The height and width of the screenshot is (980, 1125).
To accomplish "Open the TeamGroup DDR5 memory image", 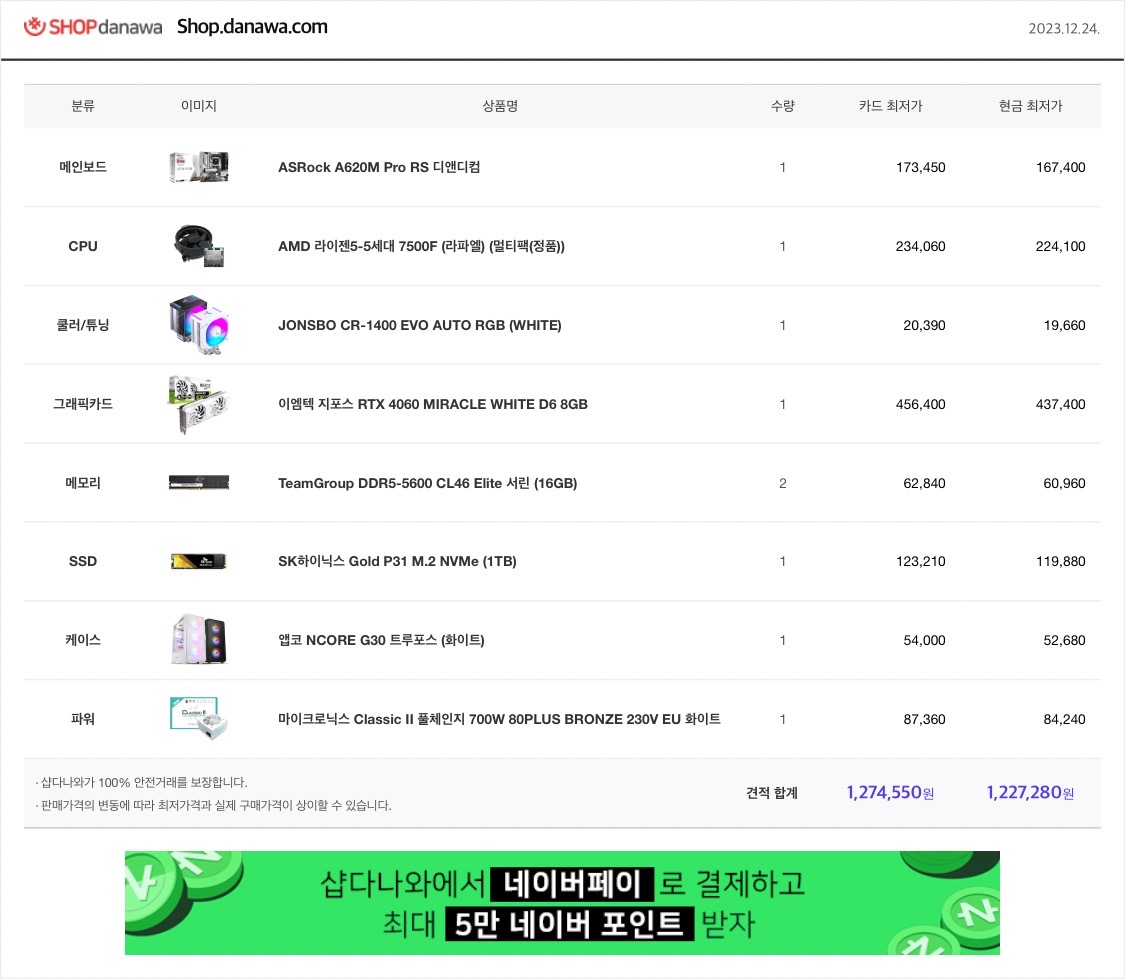I will (x=199, y=483).
